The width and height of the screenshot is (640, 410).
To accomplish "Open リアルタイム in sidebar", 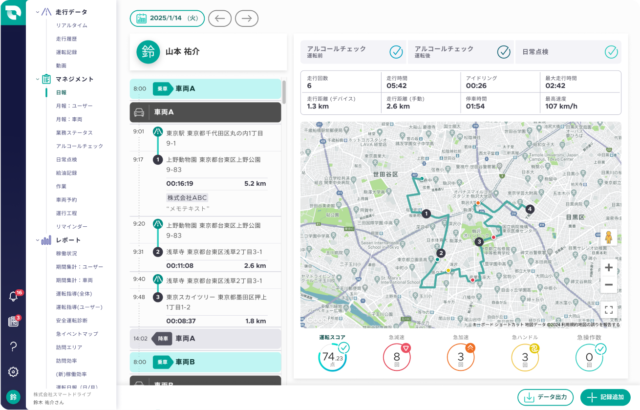I will point(71,25).
